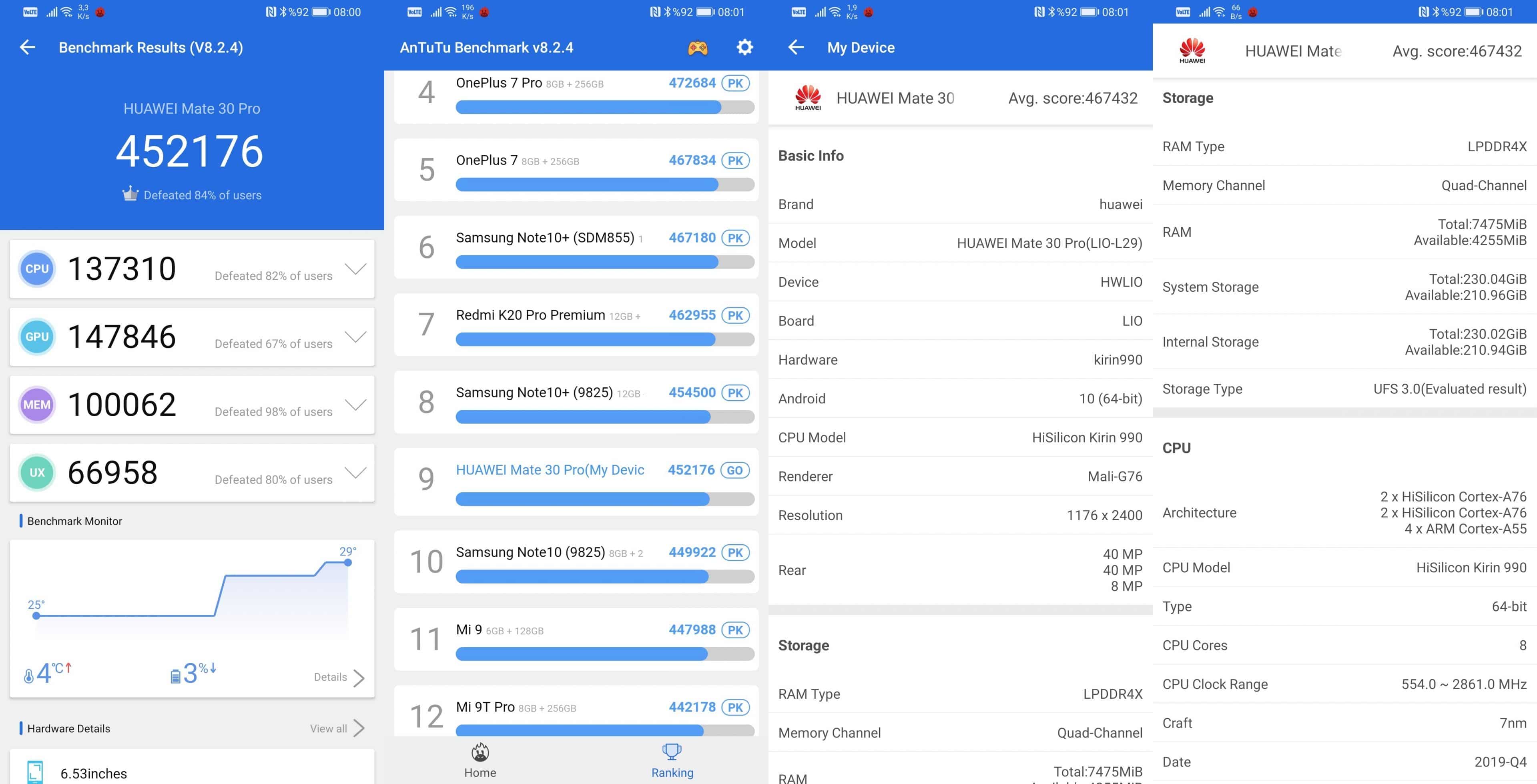
Task: Tap PK for Samsung Note10+ (SDM855)
Action: (x=735, y=238)
